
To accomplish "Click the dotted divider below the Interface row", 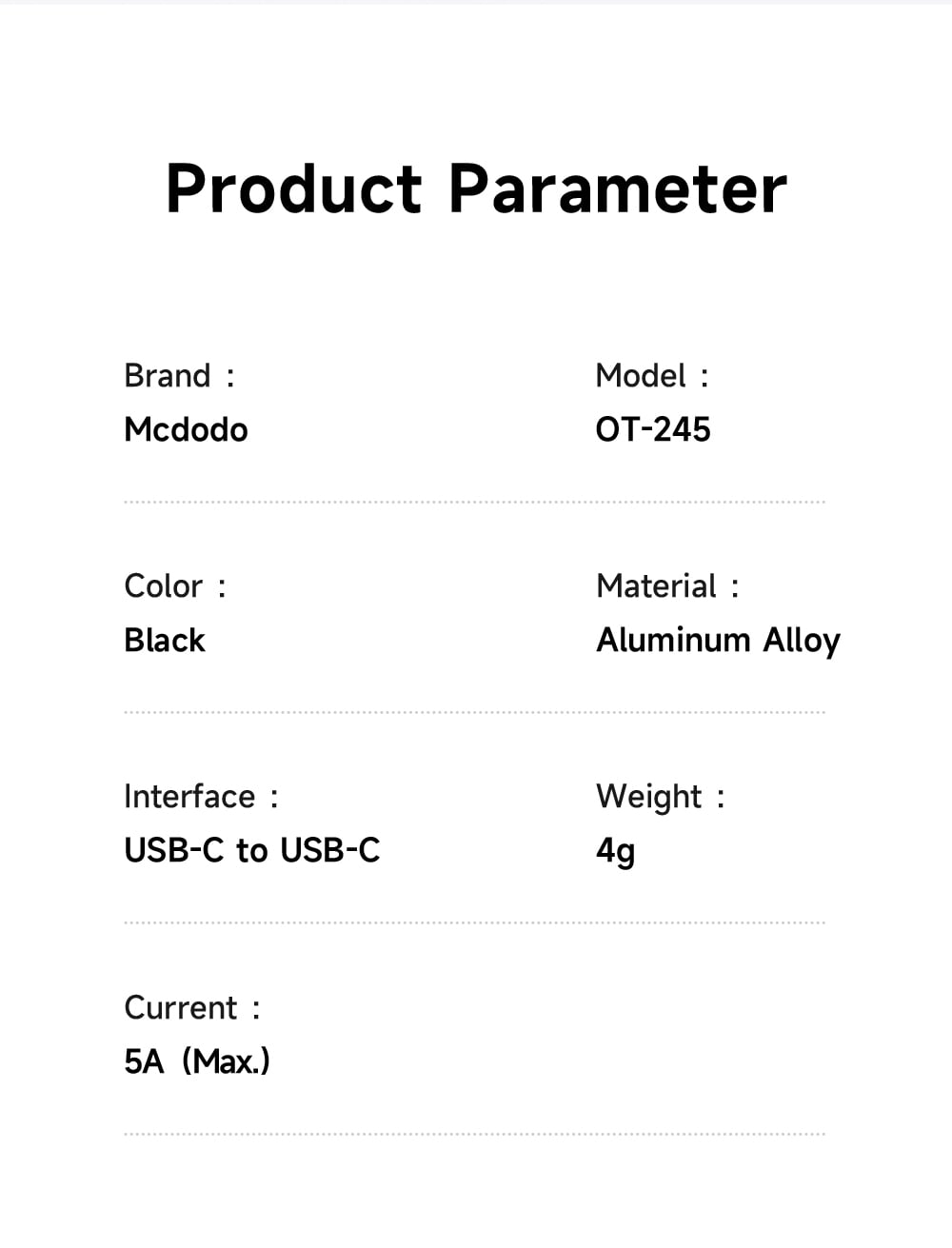I will tap(474, 922).
